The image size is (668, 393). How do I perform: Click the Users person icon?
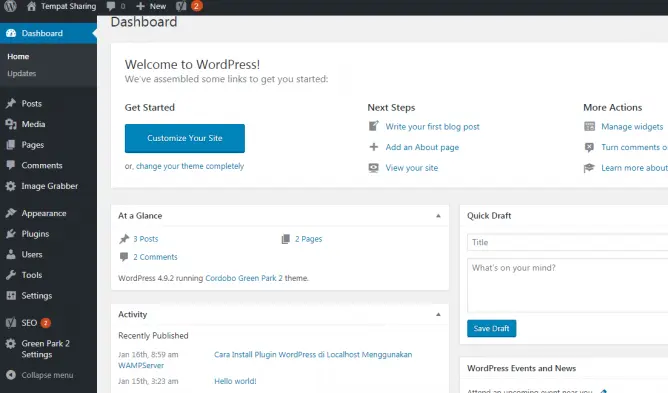(11, 254)
